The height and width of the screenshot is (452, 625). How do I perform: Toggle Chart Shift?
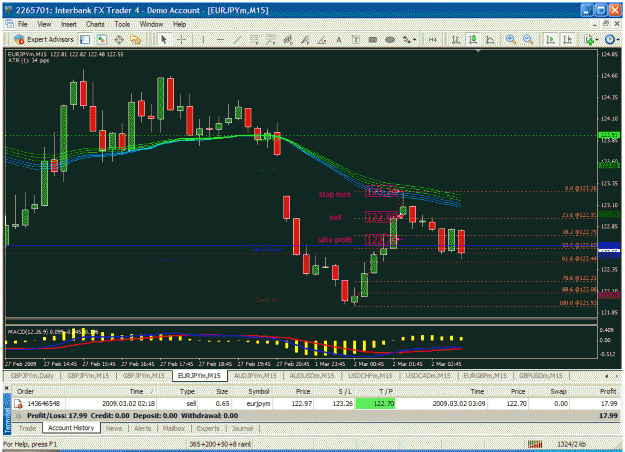tap(567, 39)
